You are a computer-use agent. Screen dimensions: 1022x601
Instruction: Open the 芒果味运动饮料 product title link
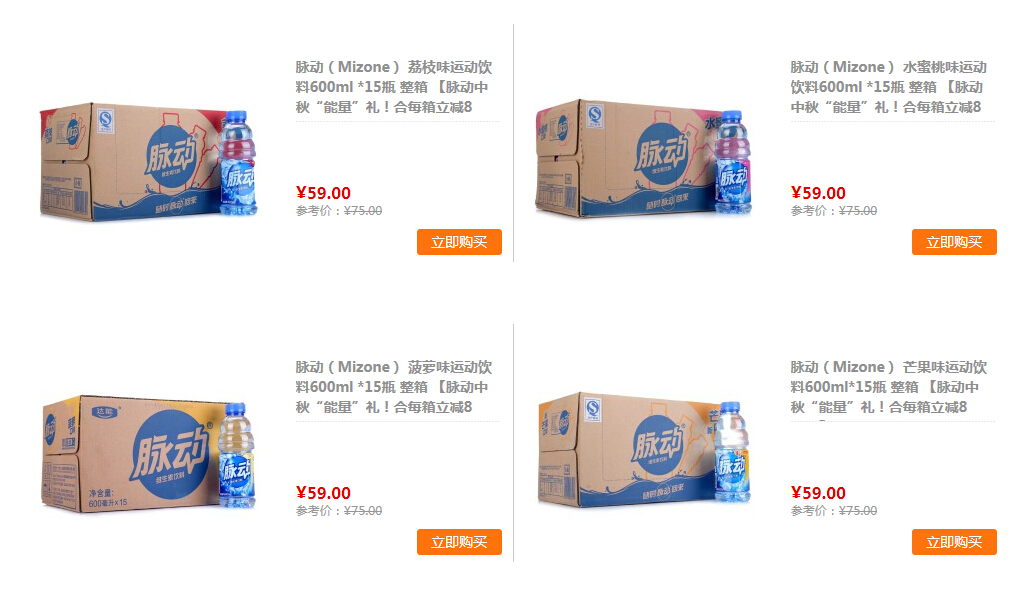tap(888, 387)
